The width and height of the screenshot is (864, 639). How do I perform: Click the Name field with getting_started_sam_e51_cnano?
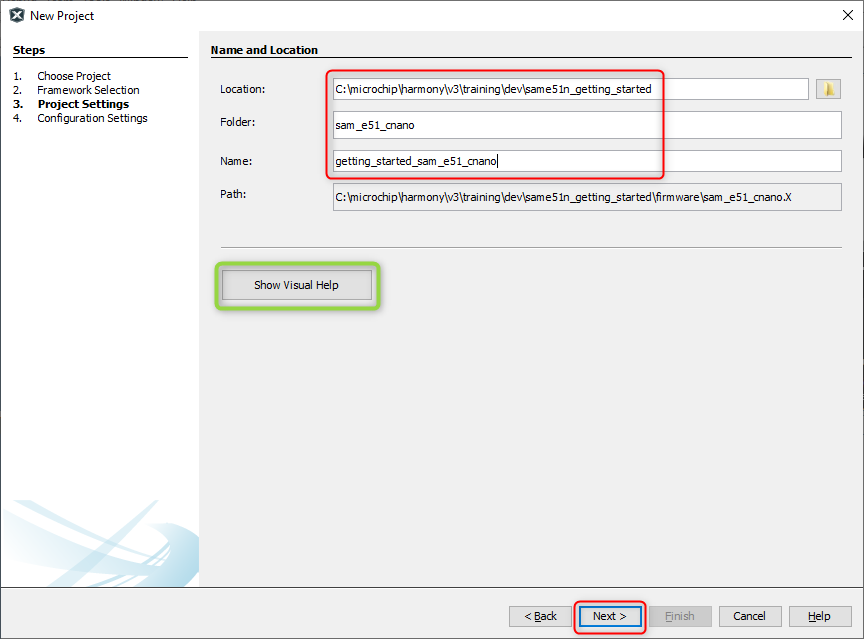[x=587, y=161]
